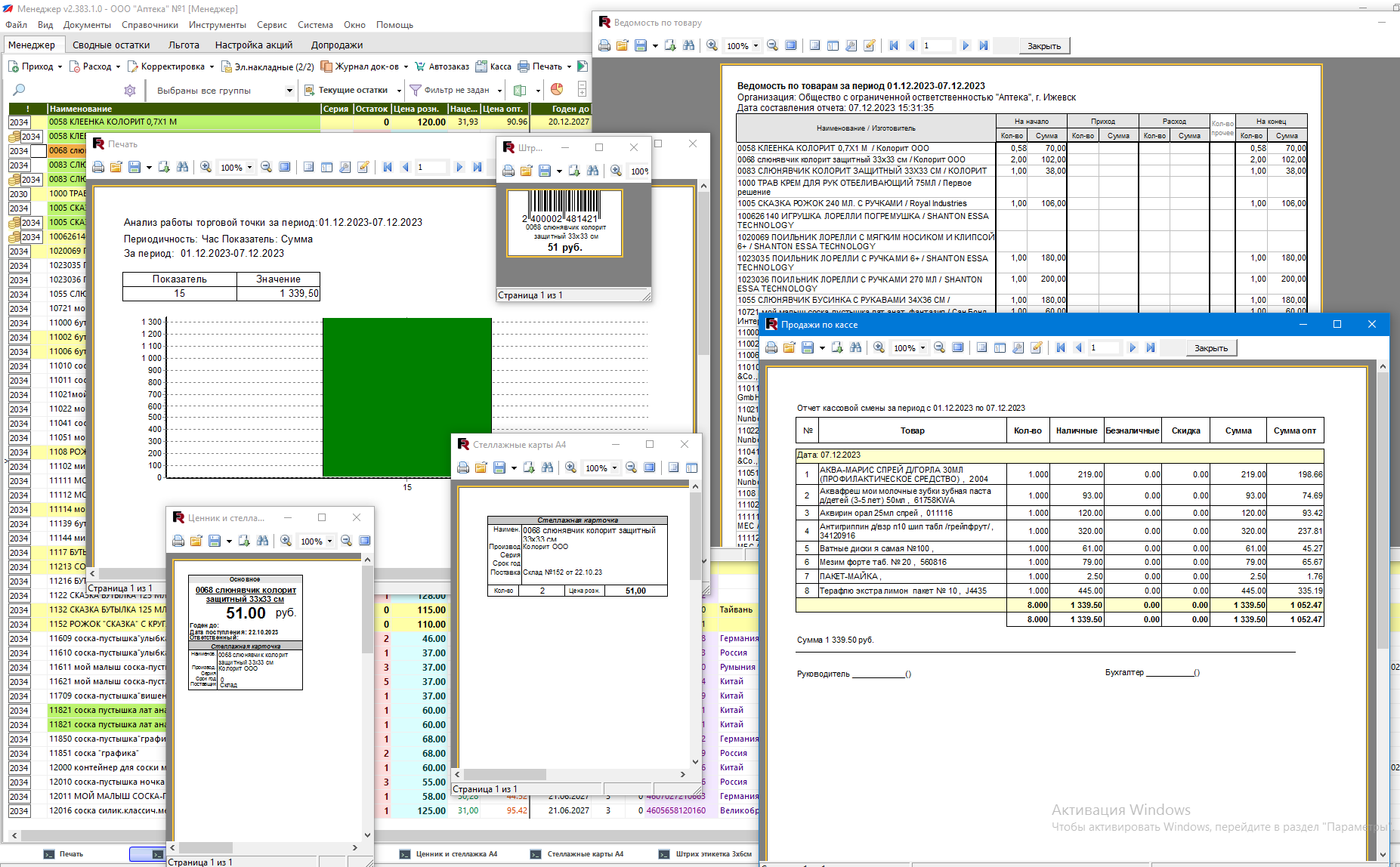Click Закрыть in 'Продажи по кассе' window
Viewport: 1400px width, 867px height.
coord(1211,348)
